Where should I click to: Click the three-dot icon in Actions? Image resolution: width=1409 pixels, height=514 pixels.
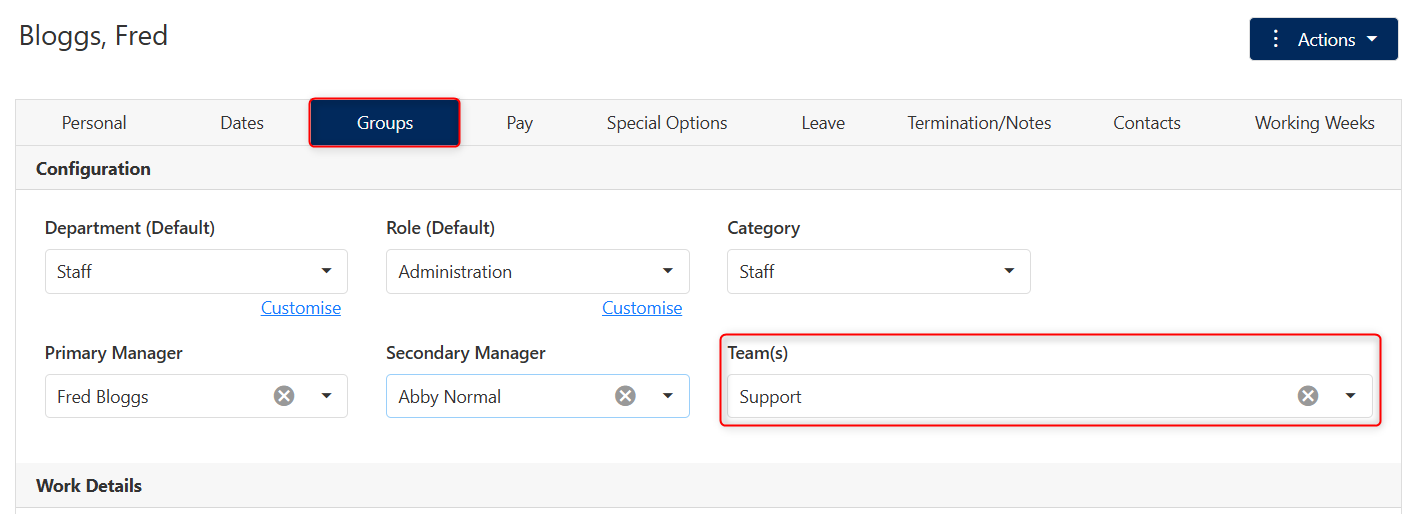click(1275, 39)
